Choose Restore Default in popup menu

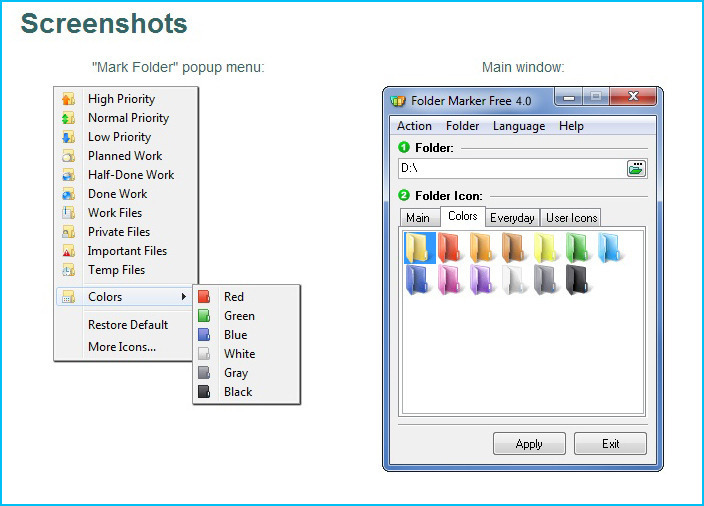[x=128, y=325]
